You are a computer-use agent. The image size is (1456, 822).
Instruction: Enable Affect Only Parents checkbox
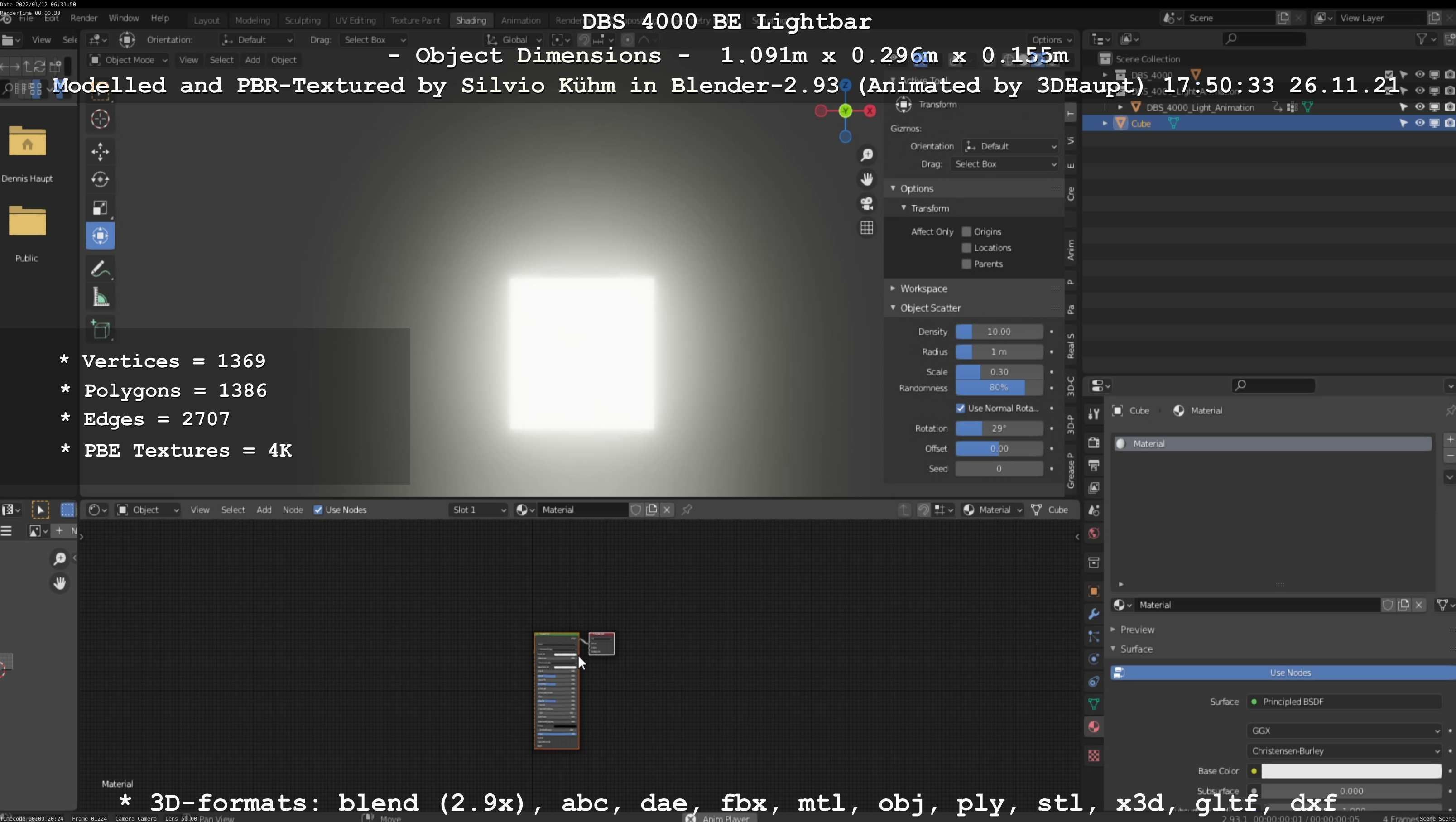[966, 264]
